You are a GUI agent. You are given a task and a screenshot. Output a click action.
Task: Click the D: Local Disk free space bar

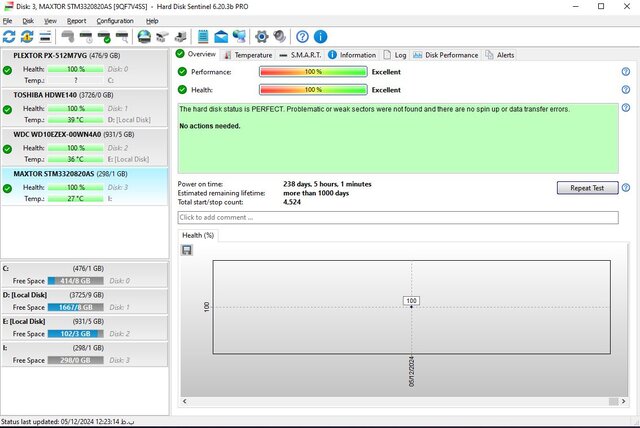[x=74, y=308]
